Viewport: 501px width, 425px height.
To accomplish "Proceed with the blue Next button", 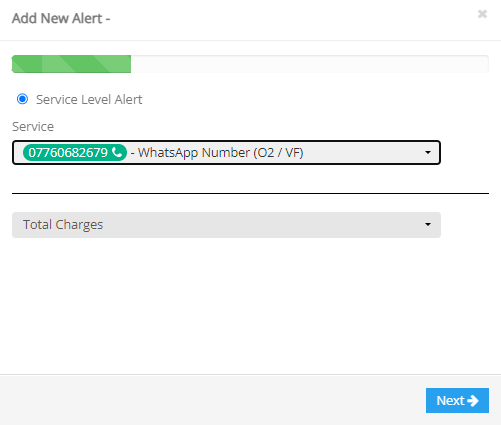I will (457, 400).
